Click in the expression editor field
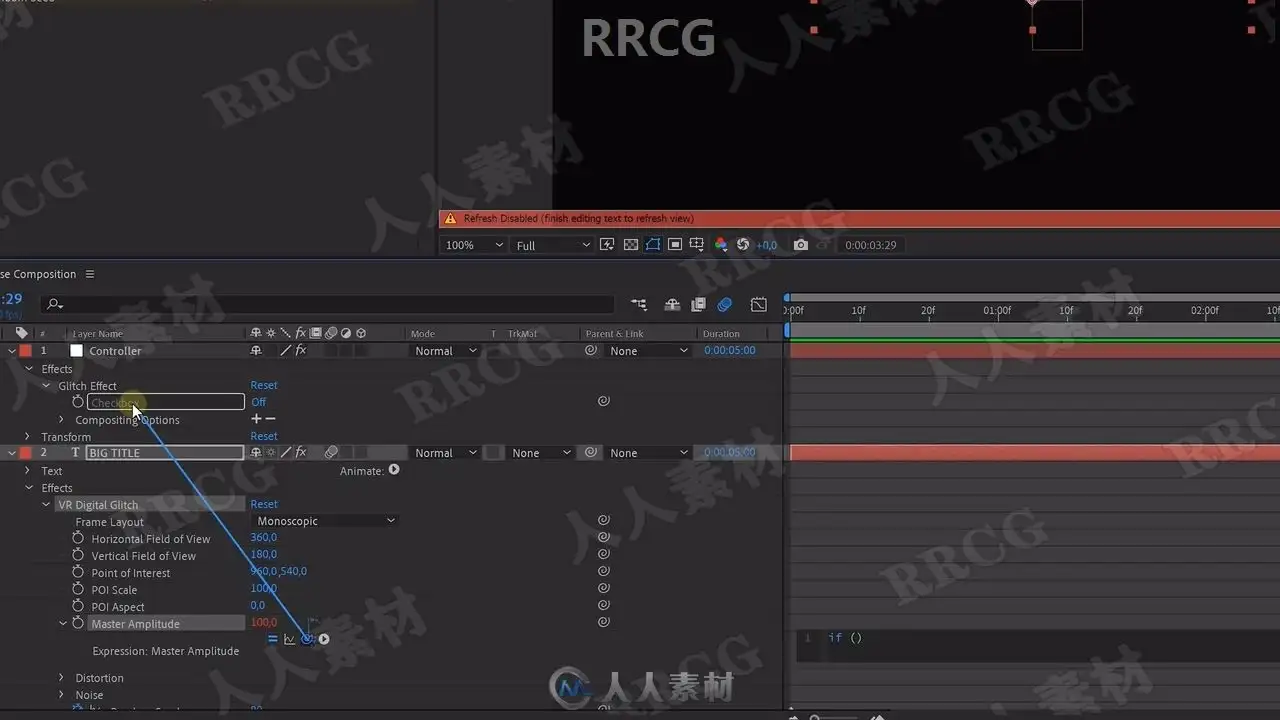Screen dimensions: 1280x720 (1038, 646)
